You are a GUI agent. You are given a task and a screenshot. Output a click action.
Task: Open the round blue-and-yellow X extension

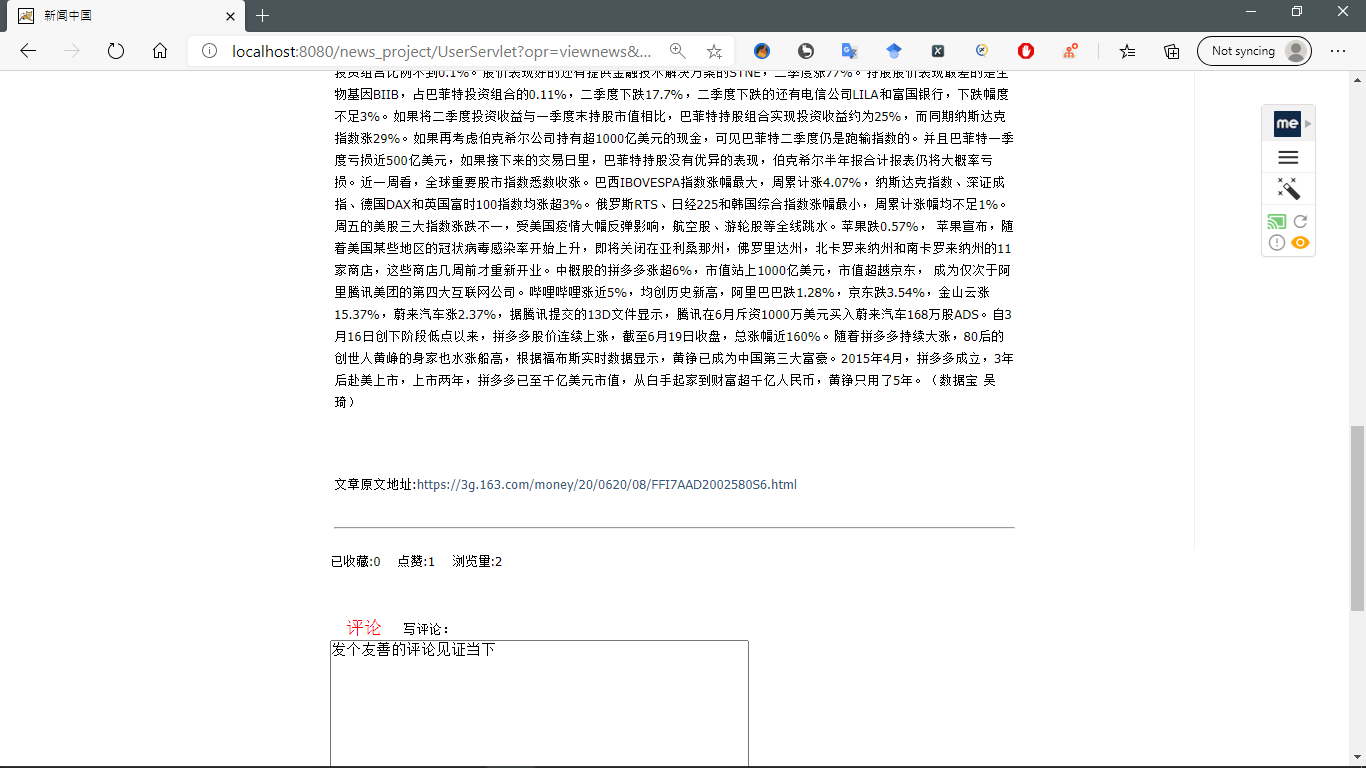tap(982, 51)
